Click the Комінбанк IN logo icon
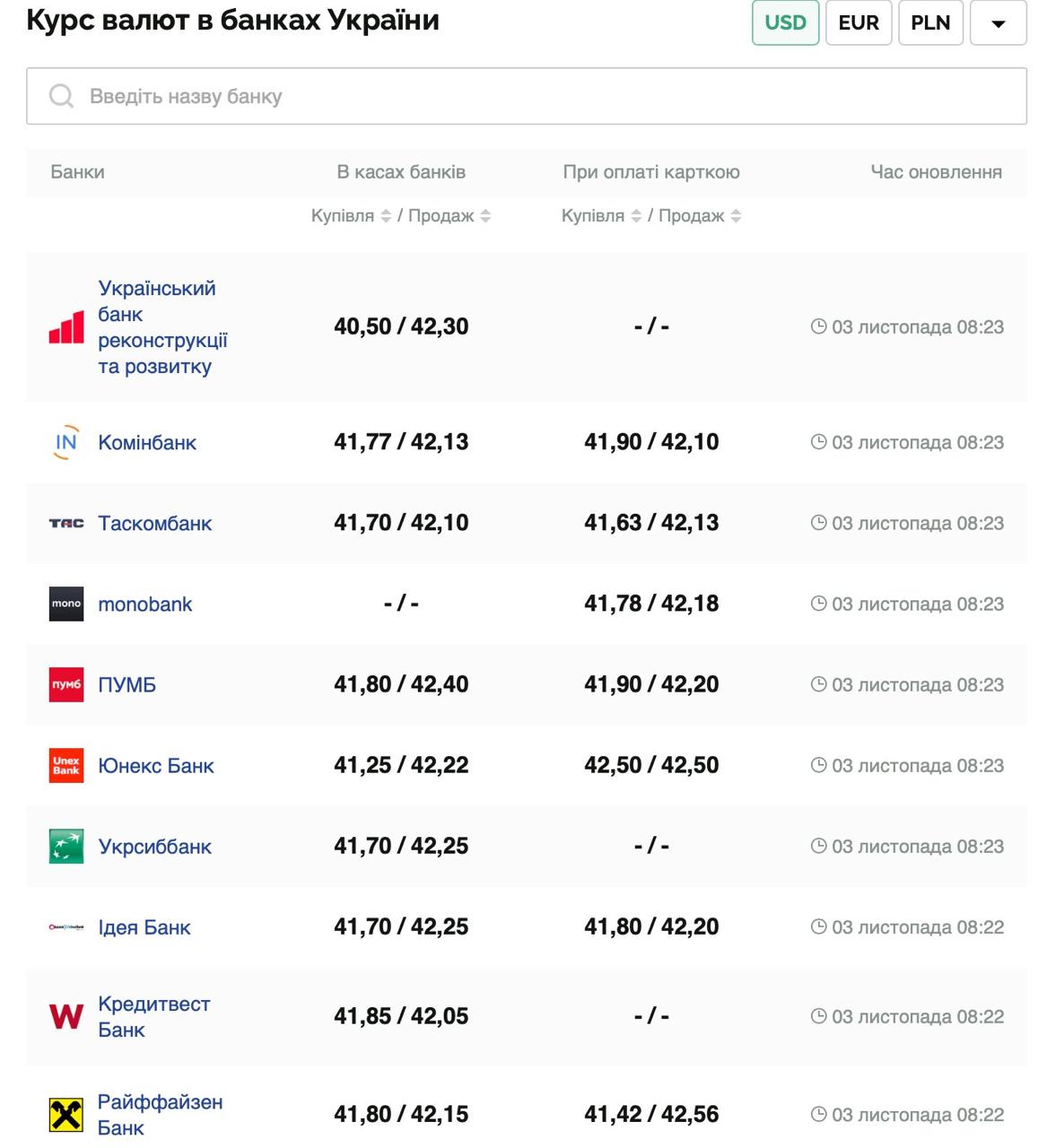Viewport: 1047px width, 1148px height. [x=66, y=442]
